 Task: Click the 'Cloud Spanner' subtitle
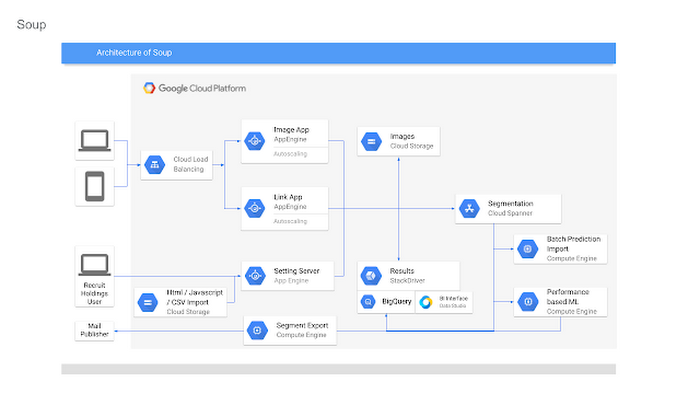point(510,213)
